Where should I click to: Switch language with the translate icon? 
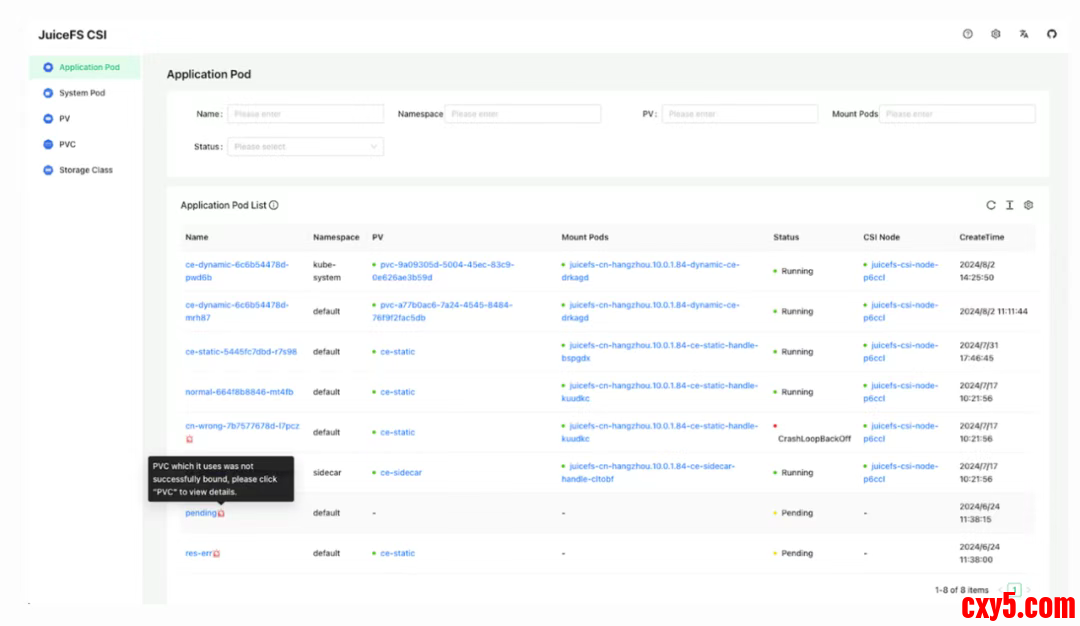[1023, 34]
